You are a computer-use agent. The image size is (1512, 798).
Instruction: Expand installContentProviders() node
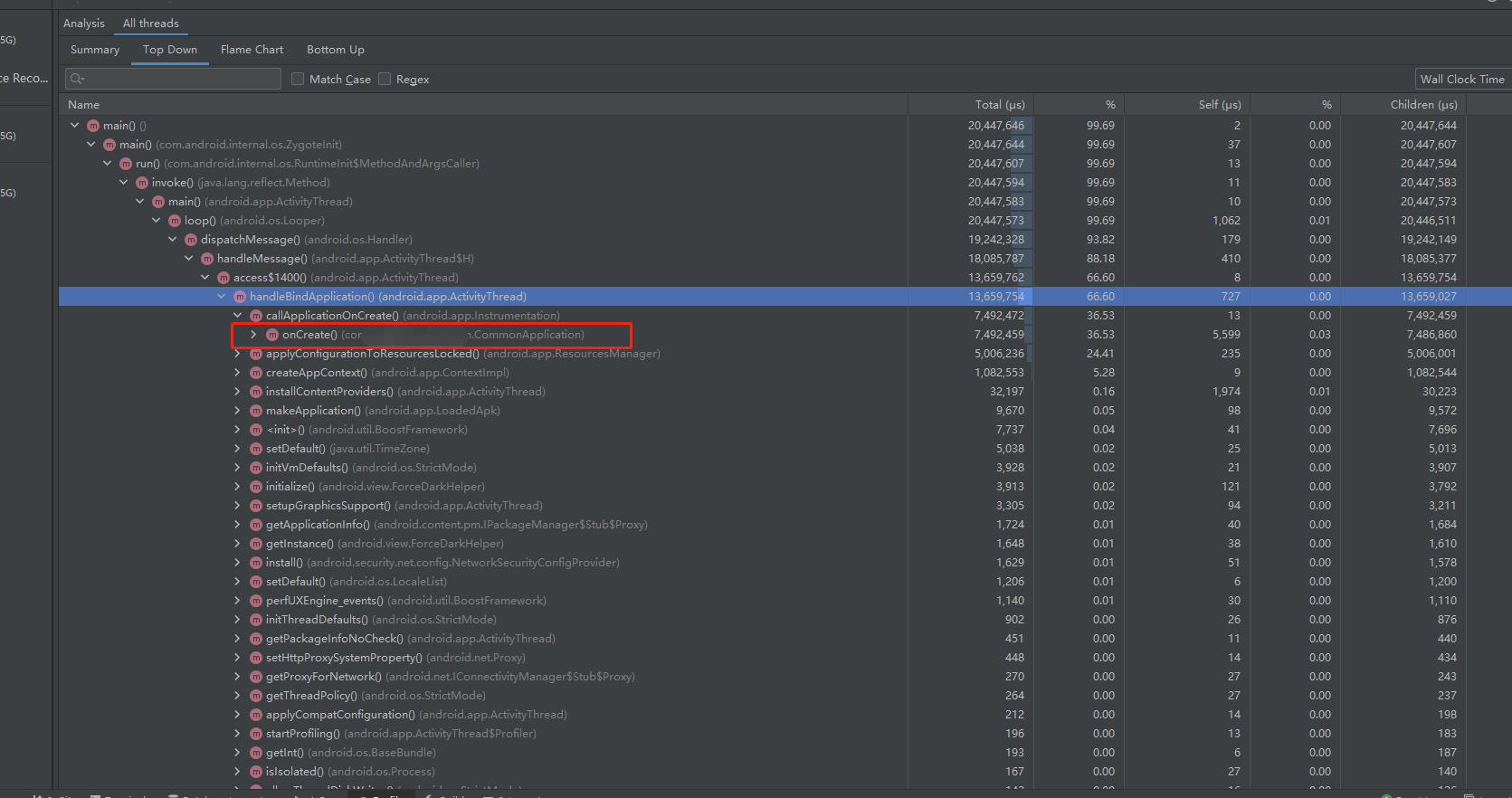(238, 392)
